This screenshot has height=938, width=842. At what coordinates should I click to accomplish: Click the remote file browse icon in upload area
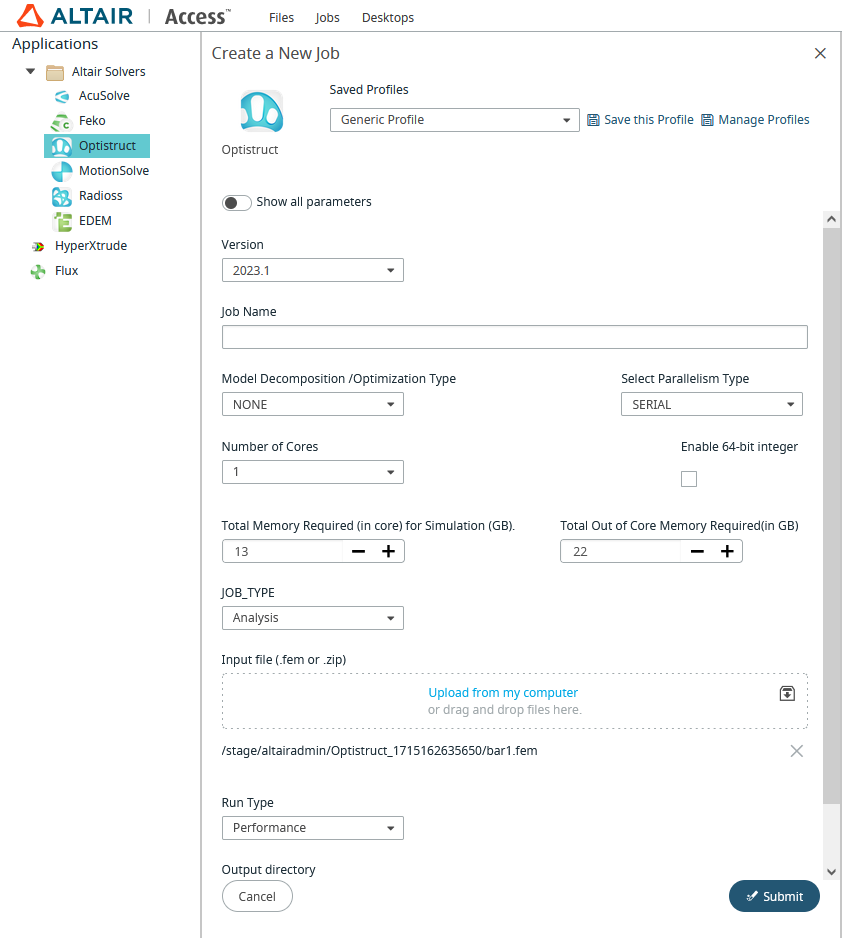[x=787, y=693]
